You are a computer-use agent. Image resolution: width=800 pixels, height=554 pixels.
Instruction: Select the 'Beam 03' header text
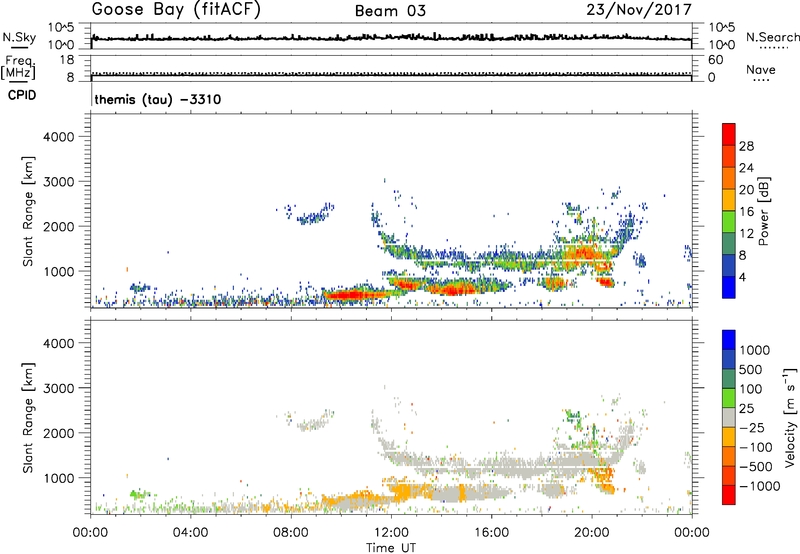(x=390, y=11)
